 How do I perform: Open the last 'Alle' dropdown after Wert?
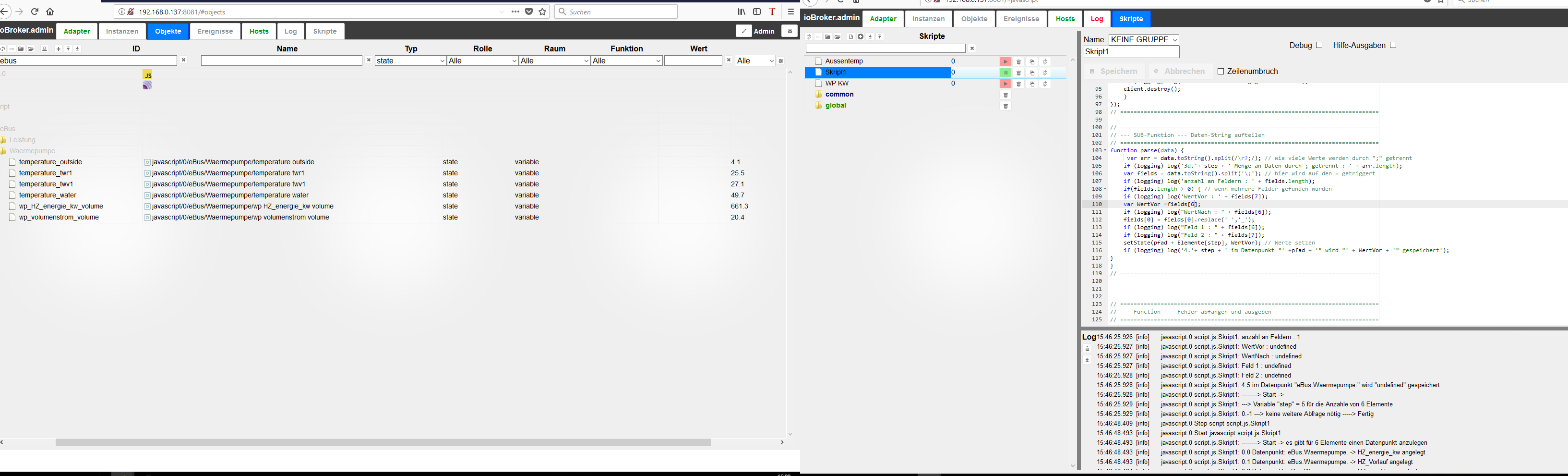755,61
